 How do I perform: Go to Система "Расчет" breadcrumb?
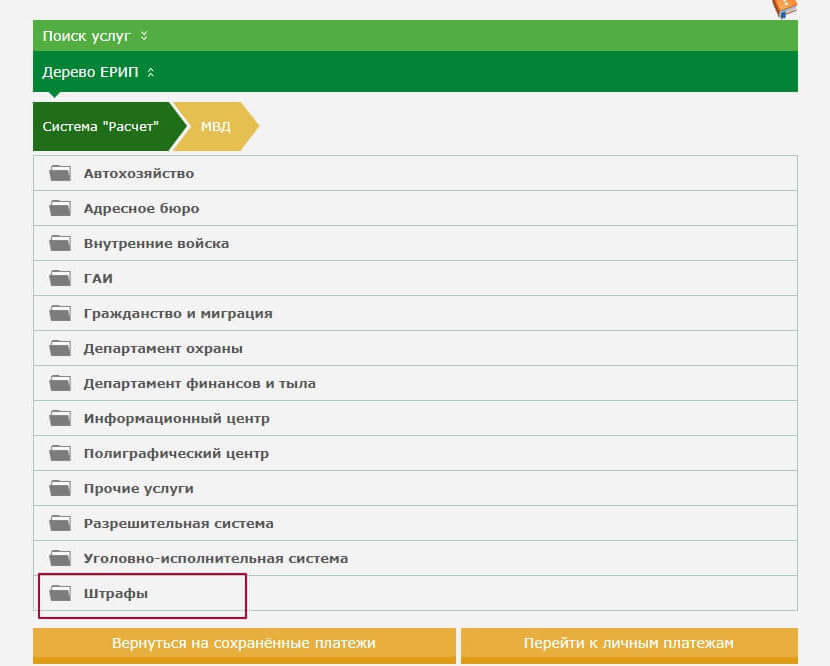tap(101, 127)
